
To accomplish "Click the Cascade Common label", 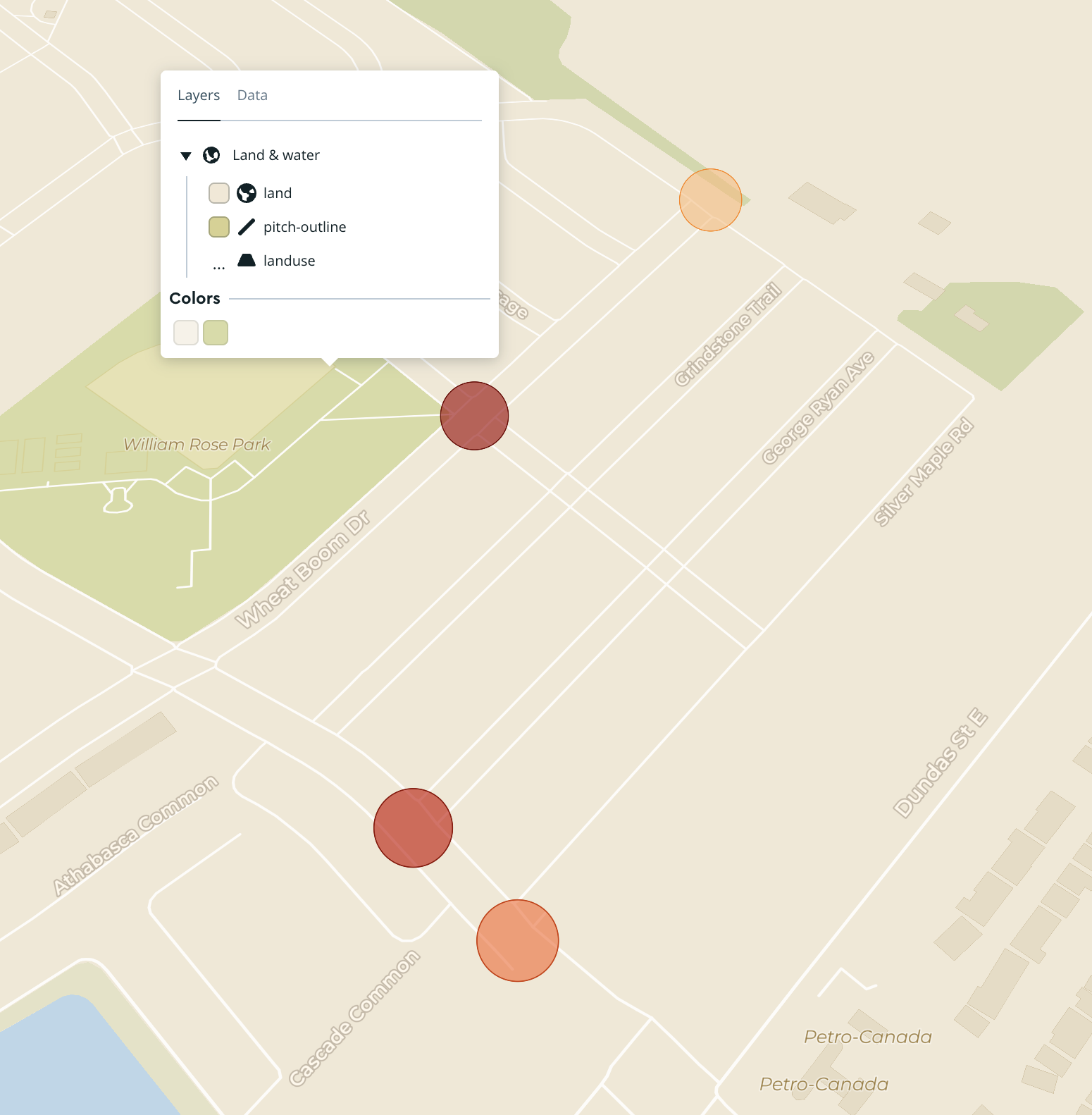I will pos(355,1018).
